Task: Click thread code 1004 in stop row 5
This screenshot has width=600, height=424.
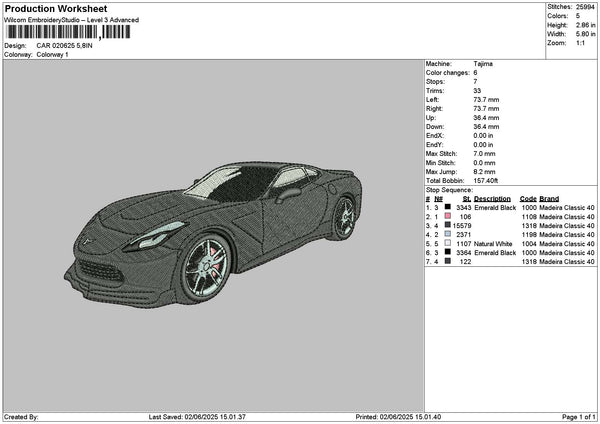Action: (x=529, y=244)
